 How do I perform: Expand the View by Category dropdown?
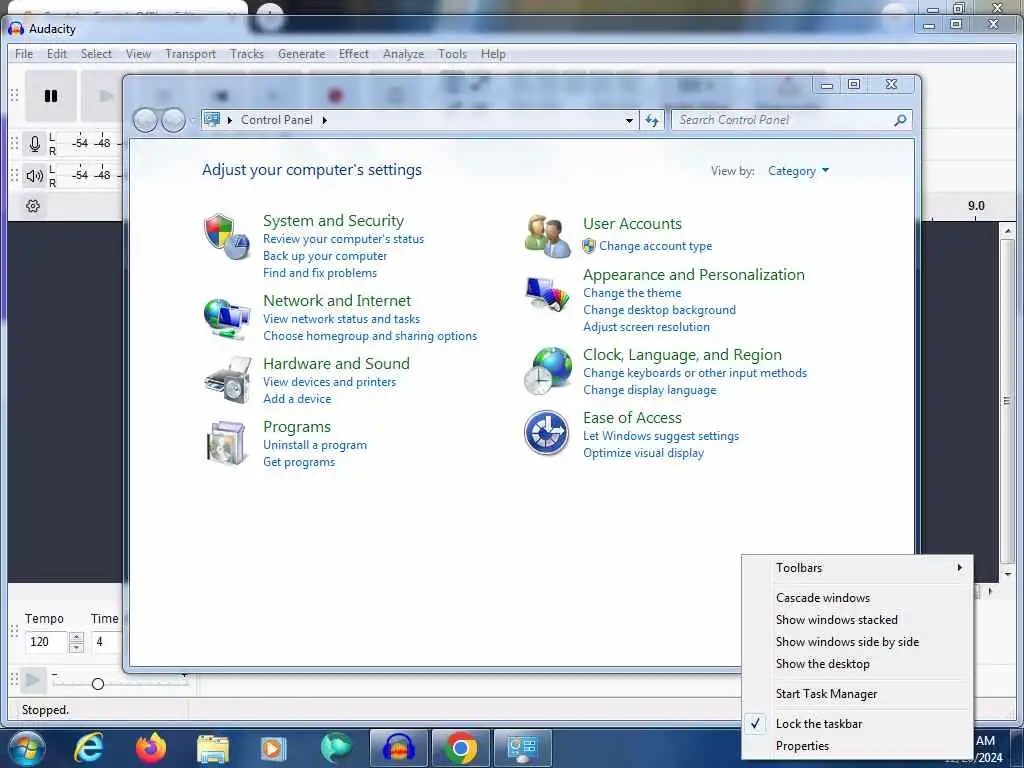coord(798,171)
